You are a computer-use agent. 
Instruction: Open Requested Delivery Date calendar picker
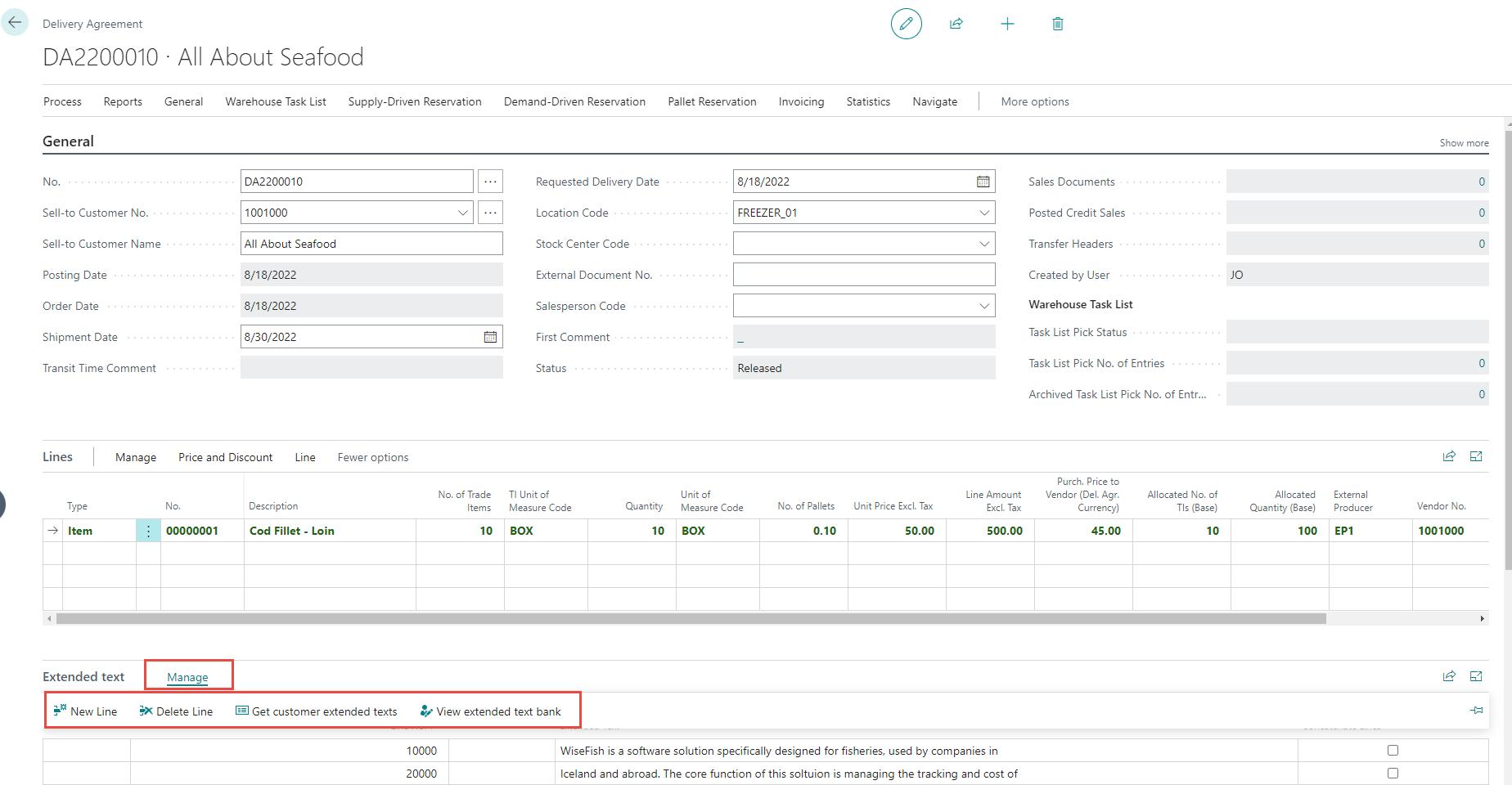coord(983,182)
